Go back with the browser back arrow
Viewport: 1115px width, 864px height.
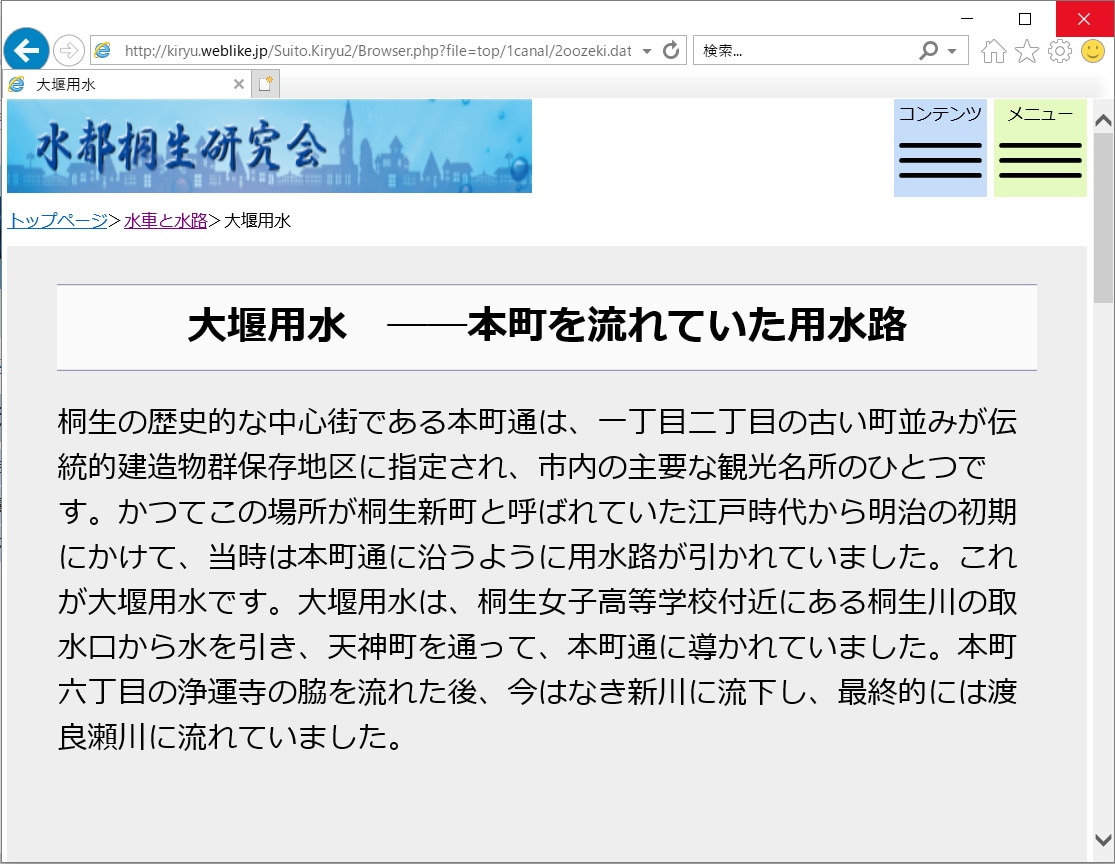(26, 50)
